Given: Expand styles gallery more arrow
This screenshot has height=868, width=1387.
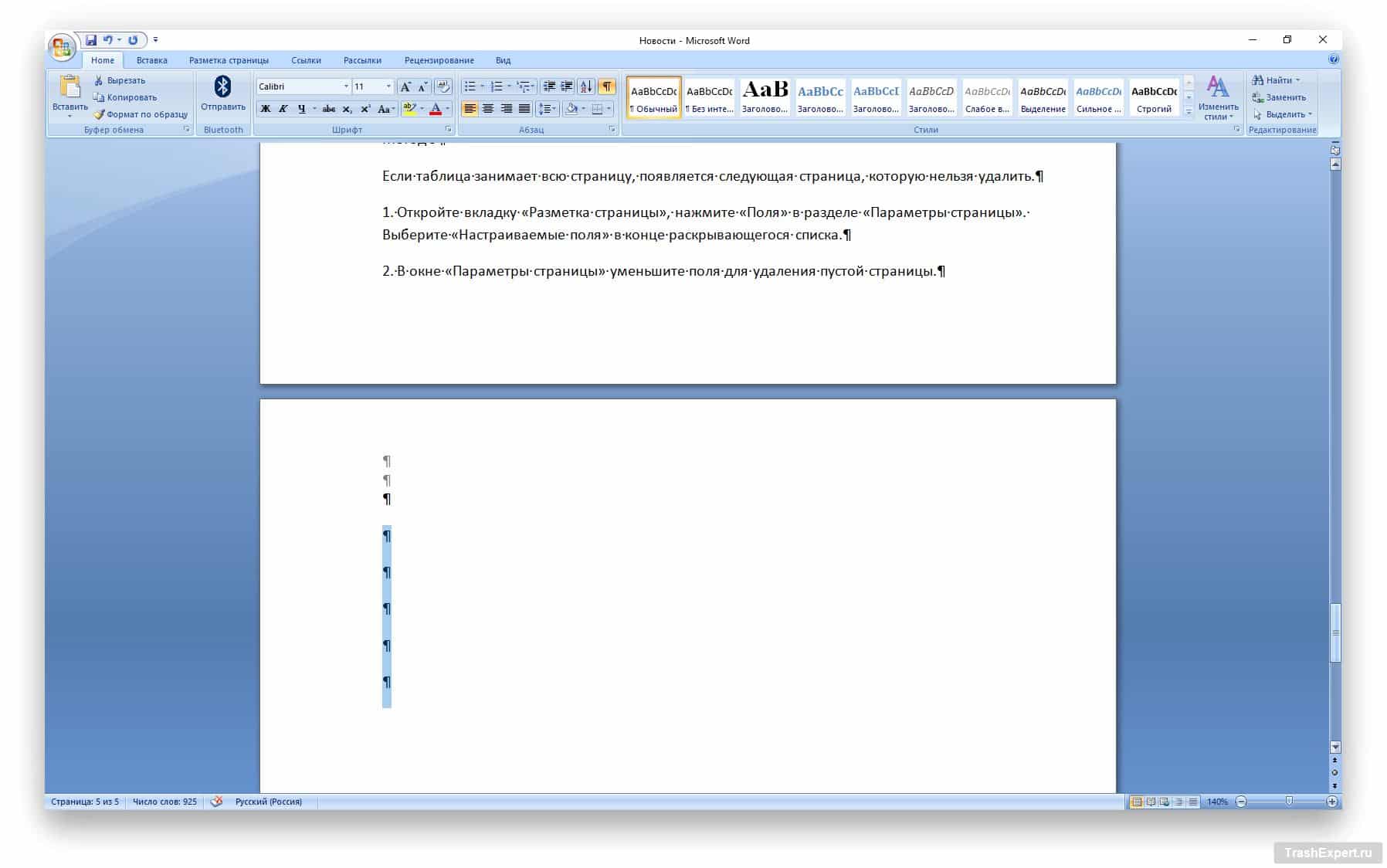Looking at the screenshot, I should (x=1189, y=114).
